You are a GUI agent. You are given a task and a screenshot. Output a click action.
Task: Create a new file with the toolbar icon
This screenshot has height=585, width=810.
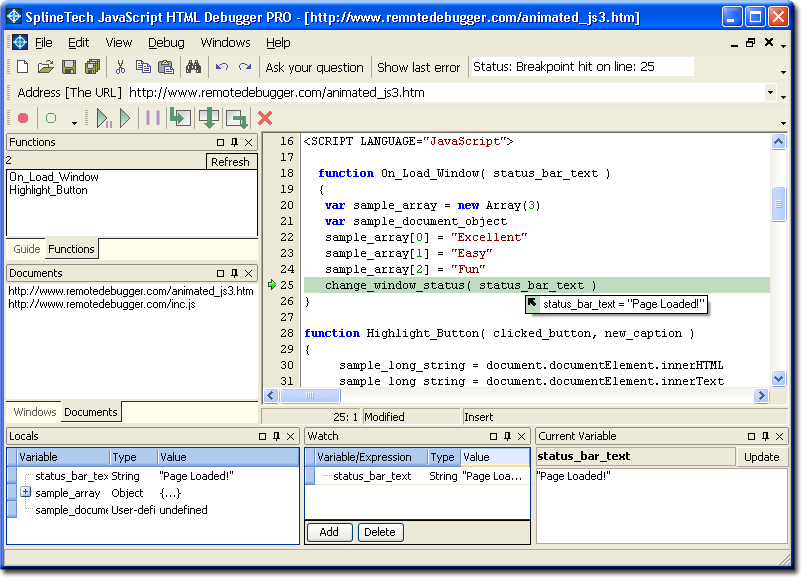[22, 67]
